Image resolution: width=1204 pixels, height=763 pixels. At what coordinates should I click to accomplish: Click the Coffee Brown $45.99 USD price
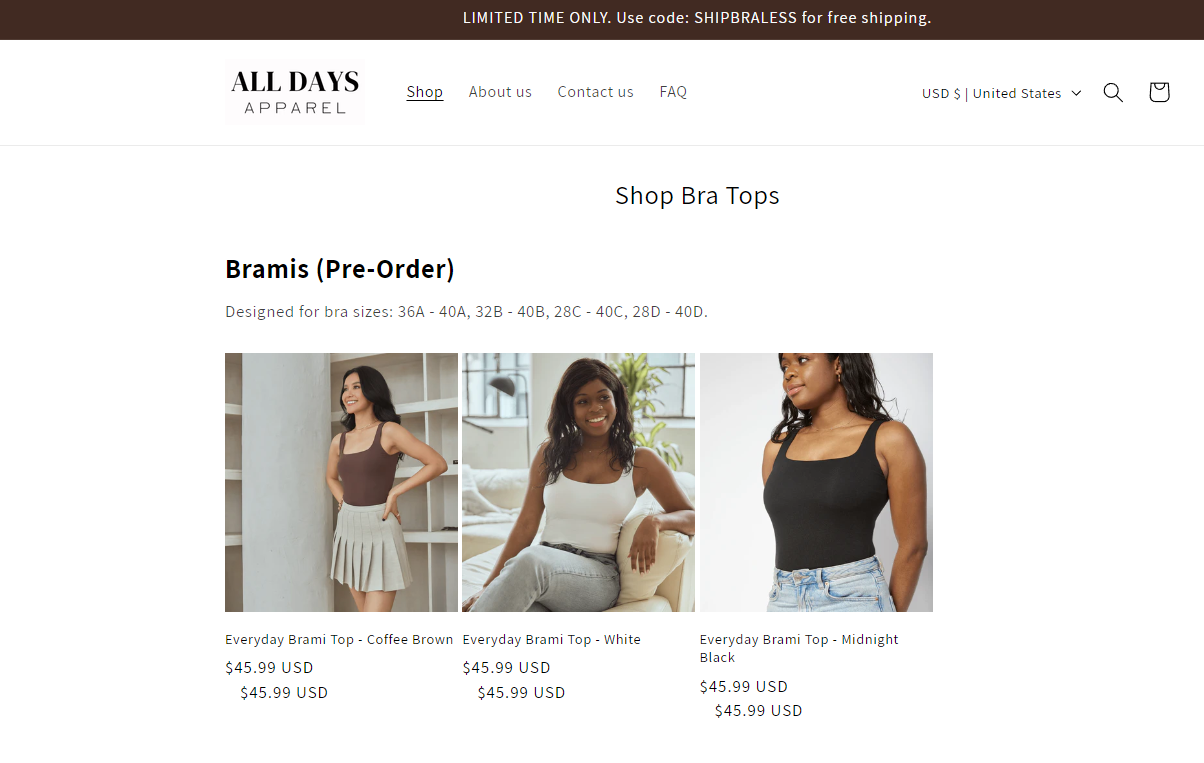coord(269,668)
